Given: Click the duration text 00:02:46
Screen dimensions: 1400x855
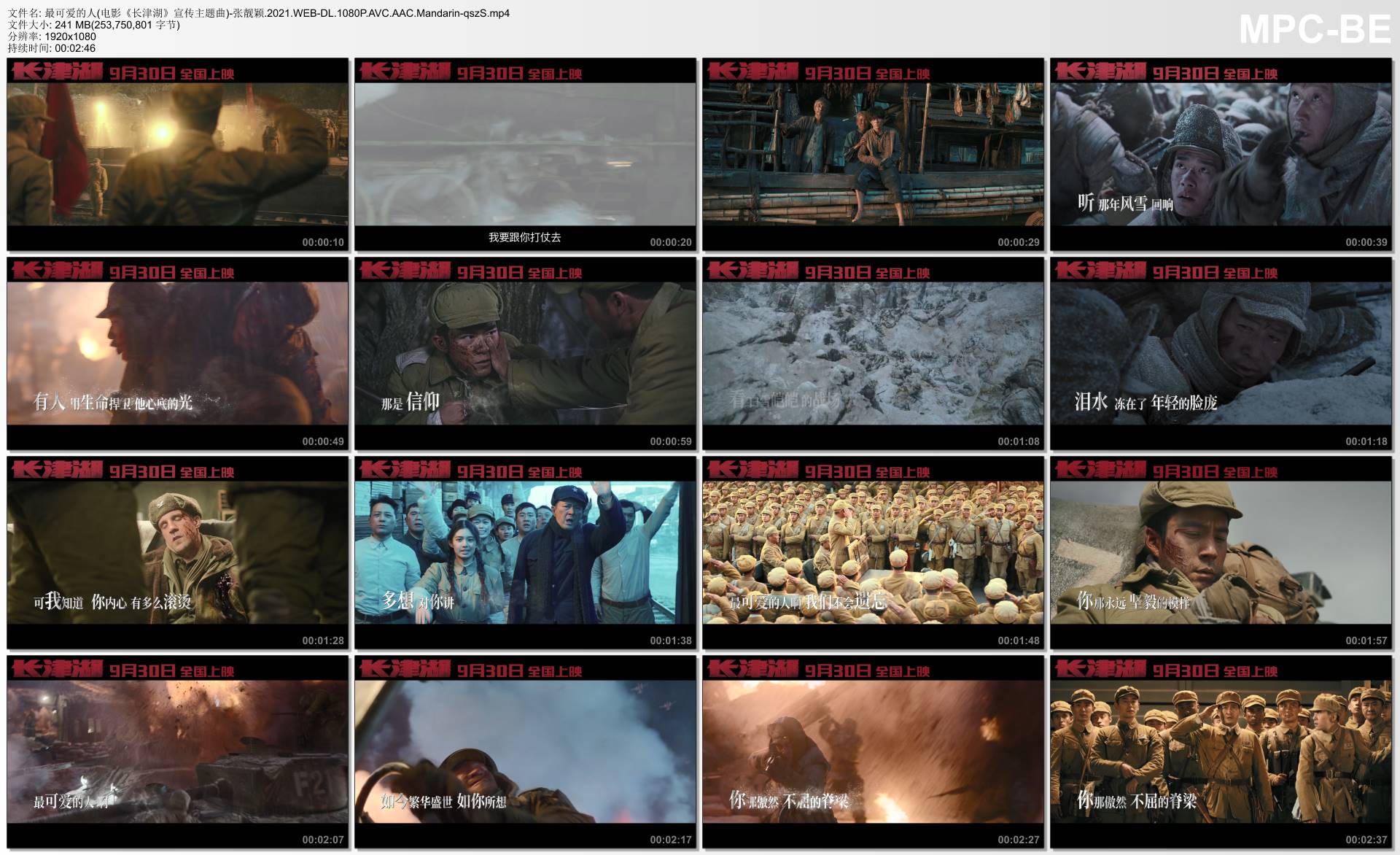Looking at the screenshot, I should (75, 48).
